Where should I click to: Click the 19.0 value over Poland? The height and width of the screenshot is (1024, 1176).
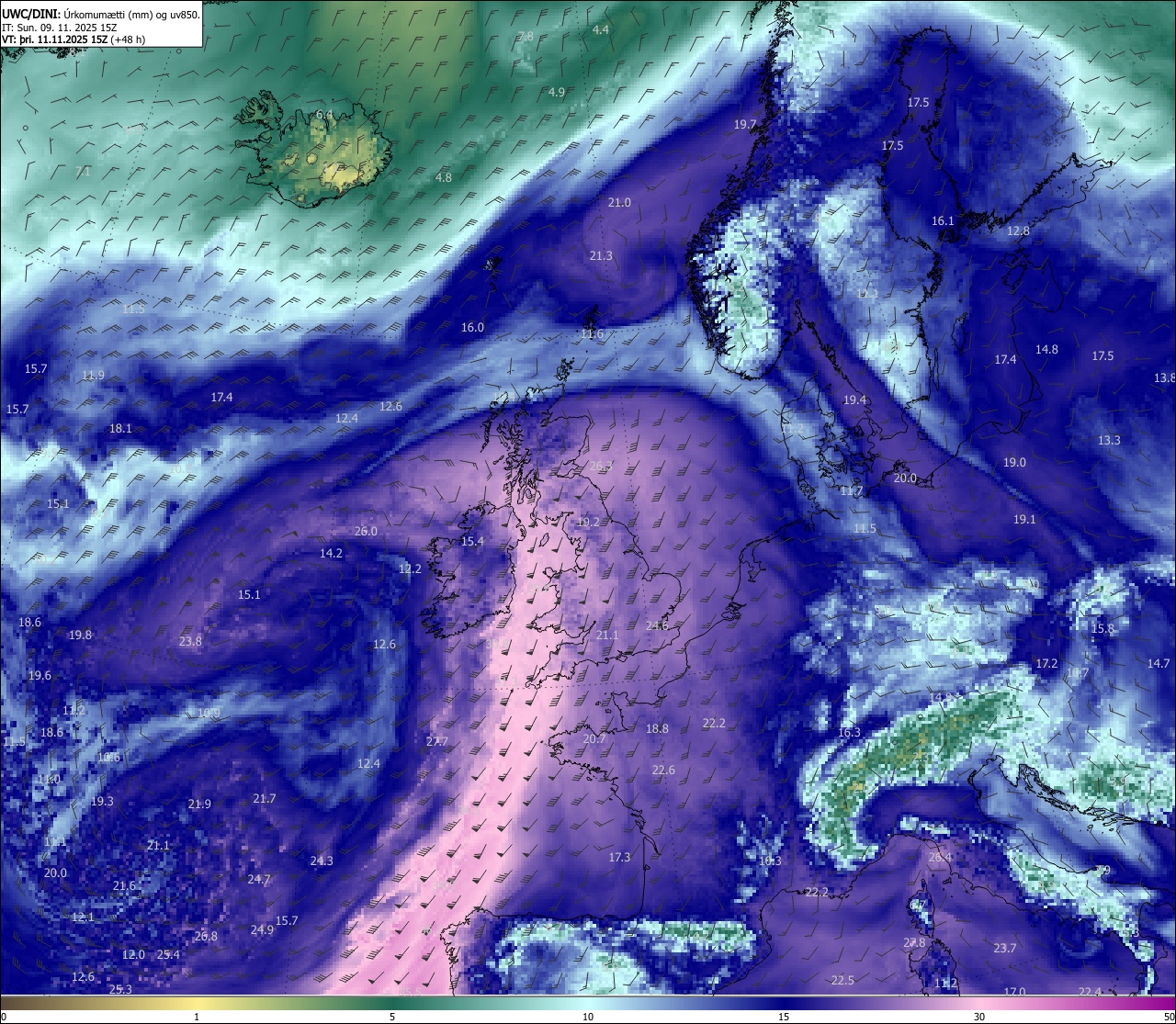[1014, 463]
